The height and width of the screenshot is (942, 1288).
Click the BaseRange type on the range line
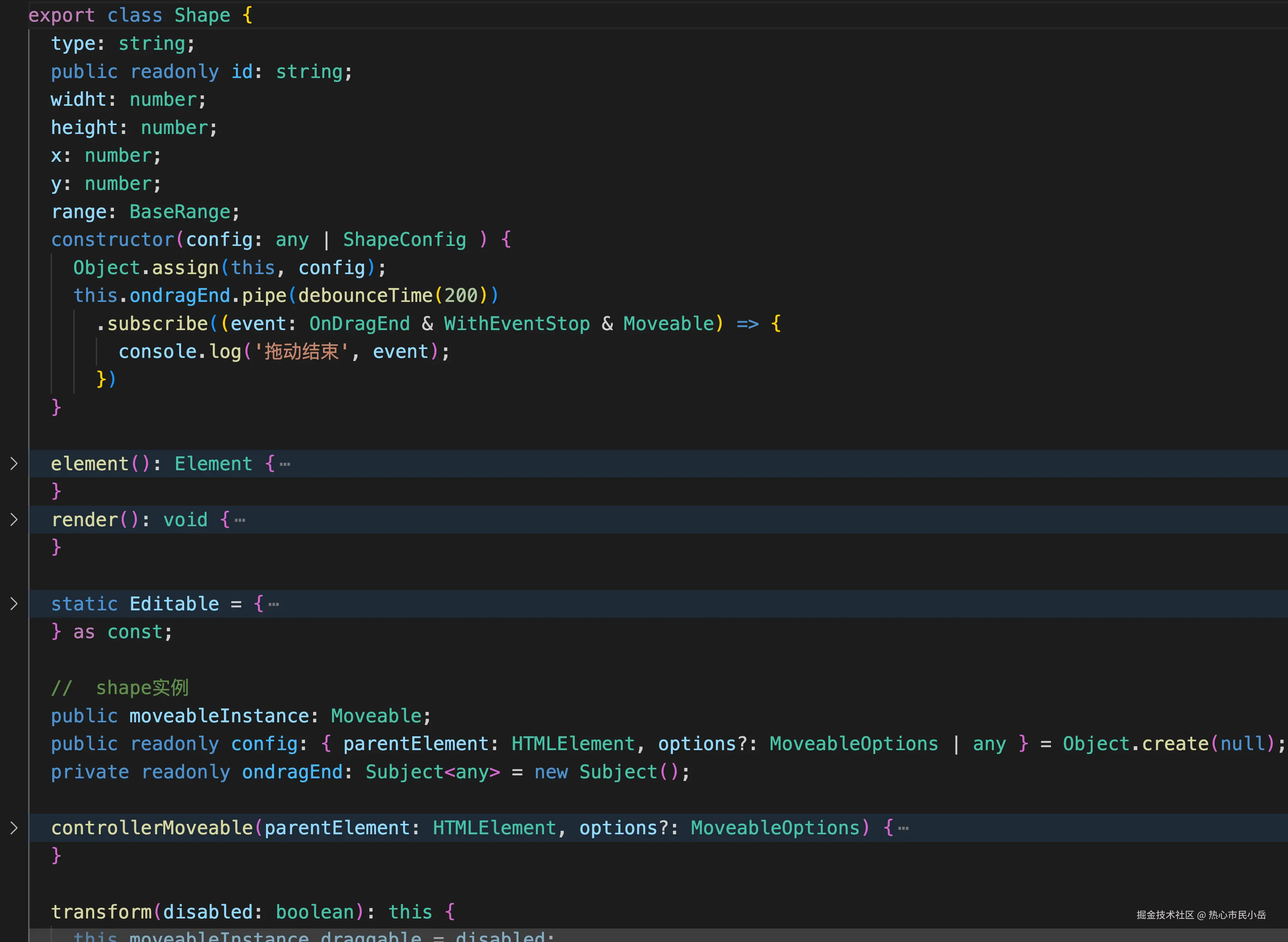[180, 212]
